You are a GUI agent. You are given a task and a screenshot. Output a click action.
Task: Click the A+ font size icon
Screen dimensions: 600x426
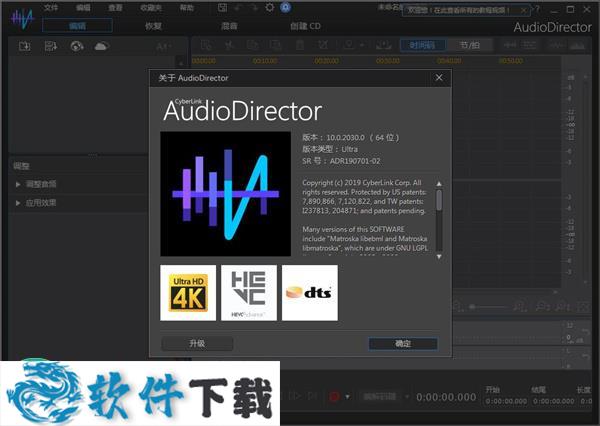(163, 47)
